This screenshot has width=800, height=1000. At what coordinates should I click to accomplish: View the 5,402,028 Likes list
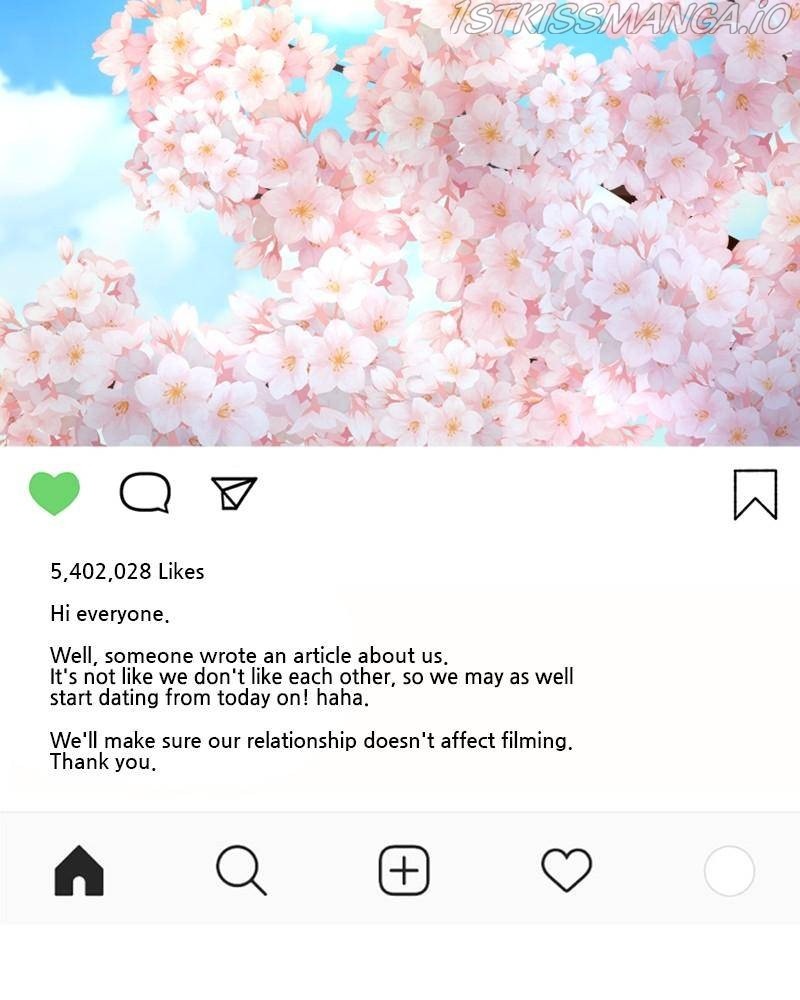tap(128, 571)
